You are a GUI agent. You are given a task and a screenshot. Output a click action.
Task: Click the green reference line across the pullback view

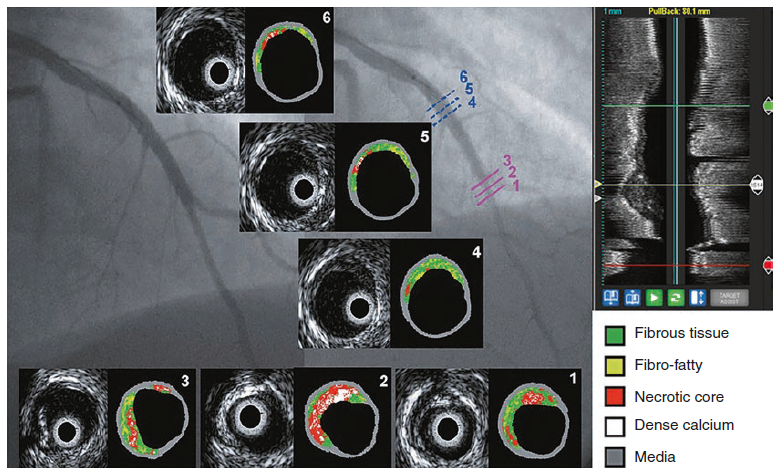click(676, 106)
